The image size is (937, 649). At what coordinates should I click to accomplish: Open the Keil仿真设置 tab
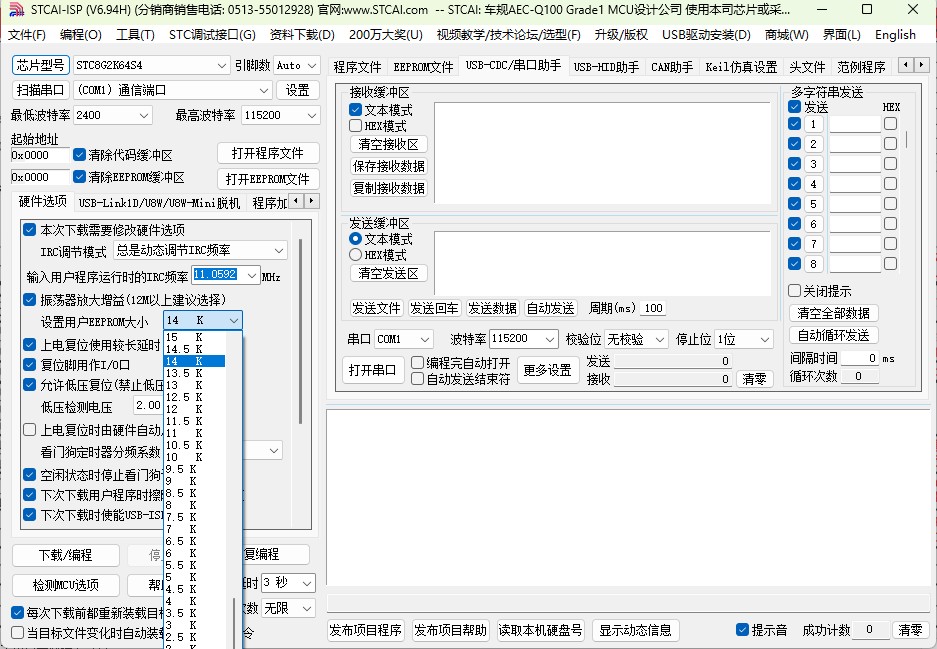tap(741, 67)
